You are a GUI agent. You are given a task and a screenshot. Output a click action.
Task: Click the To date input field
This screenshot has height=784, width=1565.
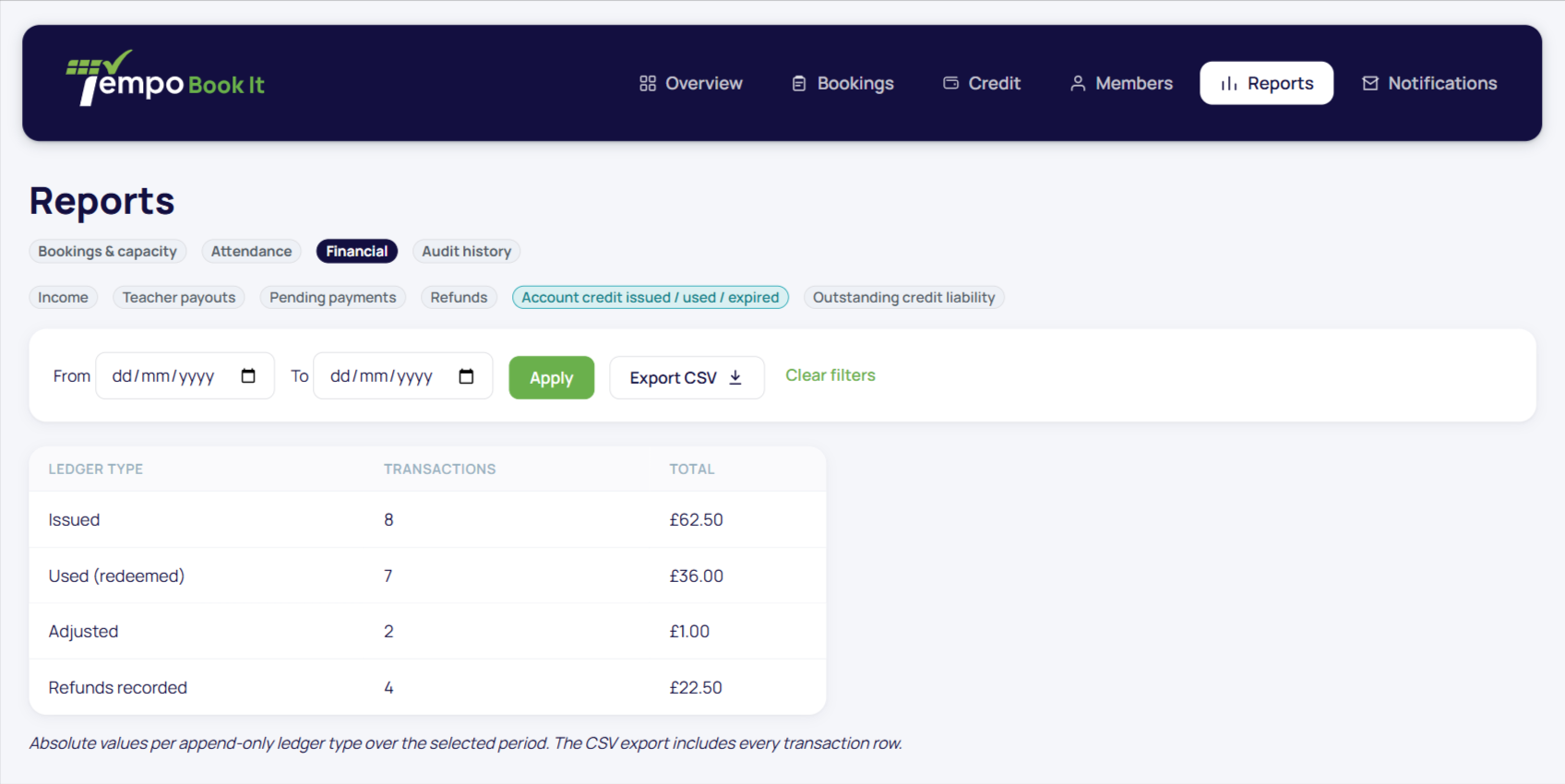click(x=403, y=375)
